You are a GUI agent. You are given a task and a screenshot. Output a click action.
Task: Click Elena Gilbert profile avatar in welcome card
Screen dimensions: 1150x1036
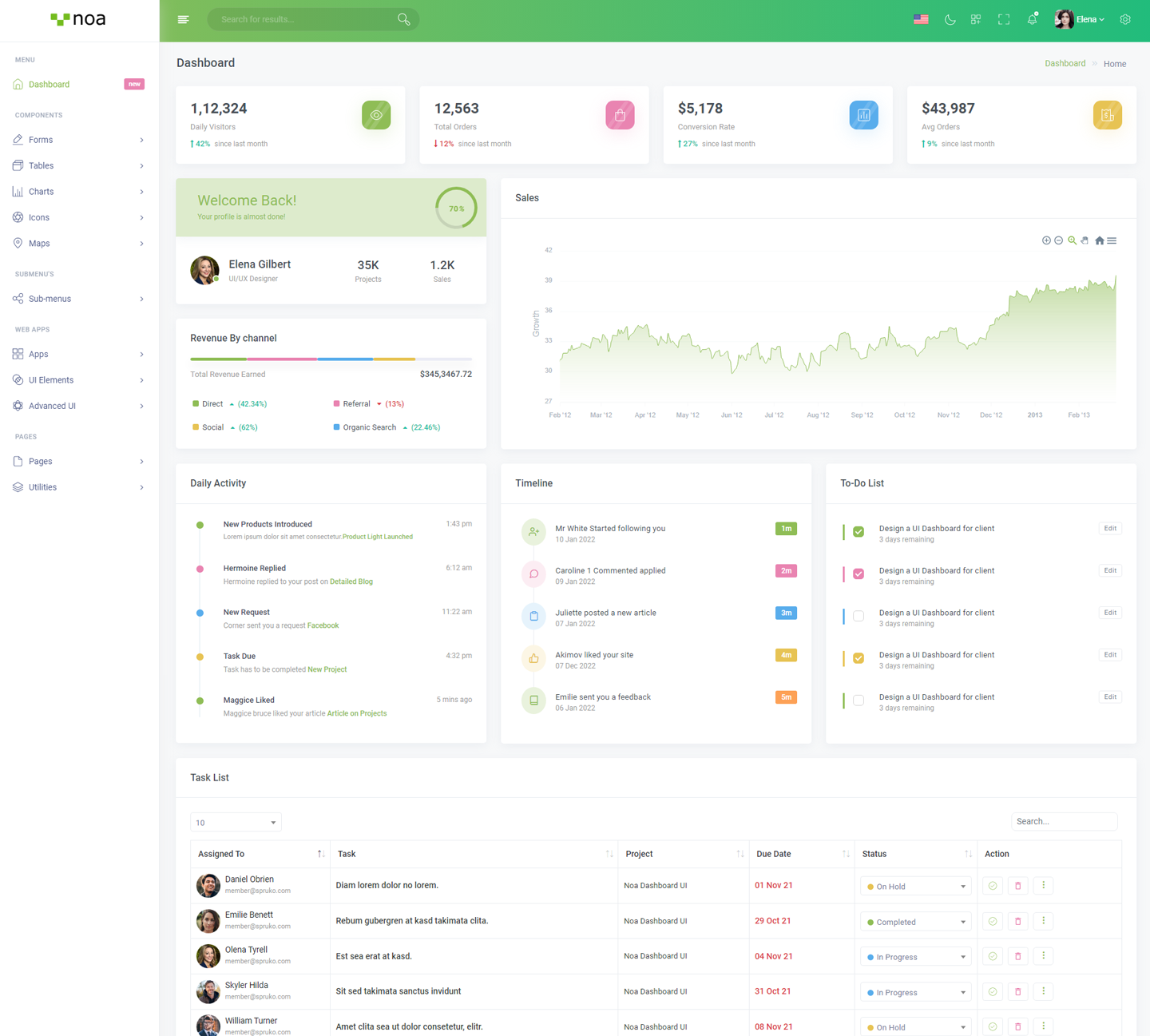pos(204,270)
